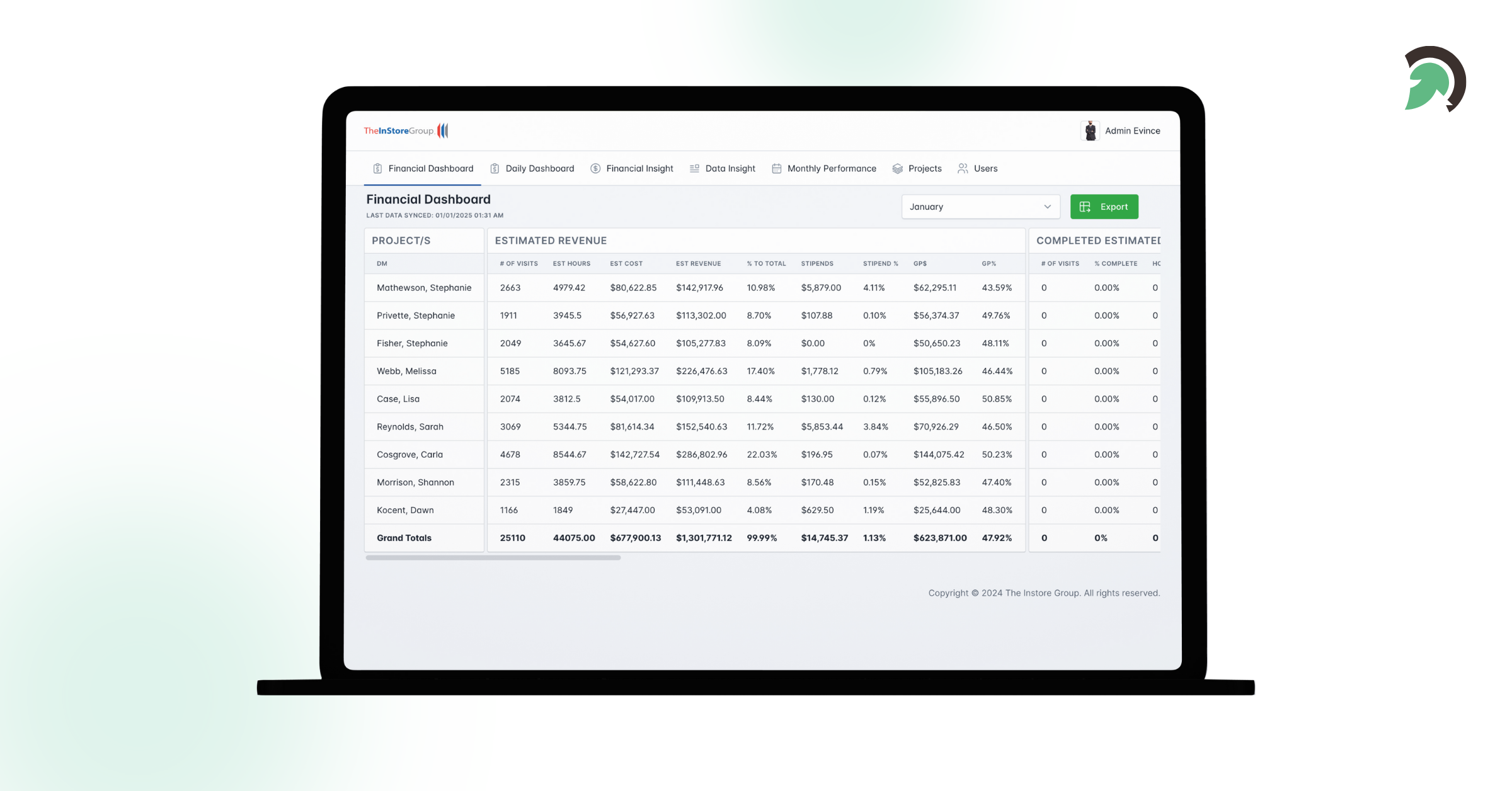Click the Admin Evince account name
1512x791 pixels.
pyautogui.click(x=1133, y=130)
